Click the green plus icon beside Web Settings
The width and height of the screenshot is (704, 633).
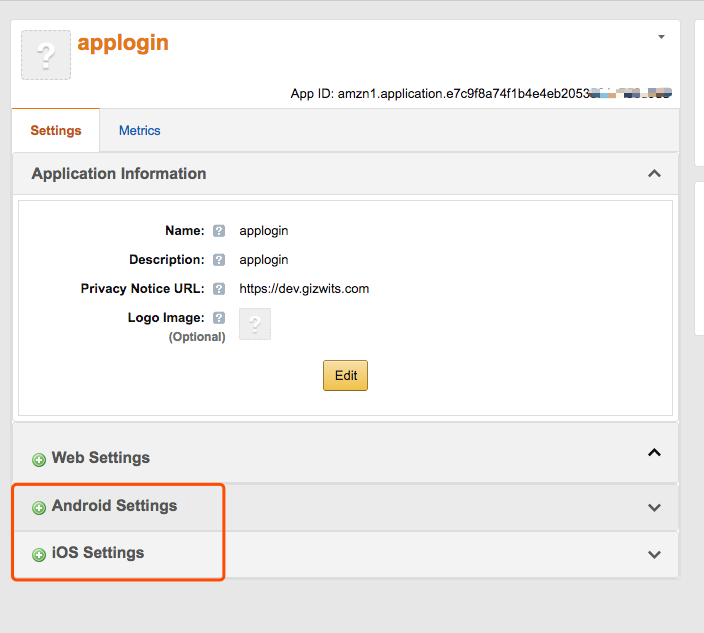point(39,460)
